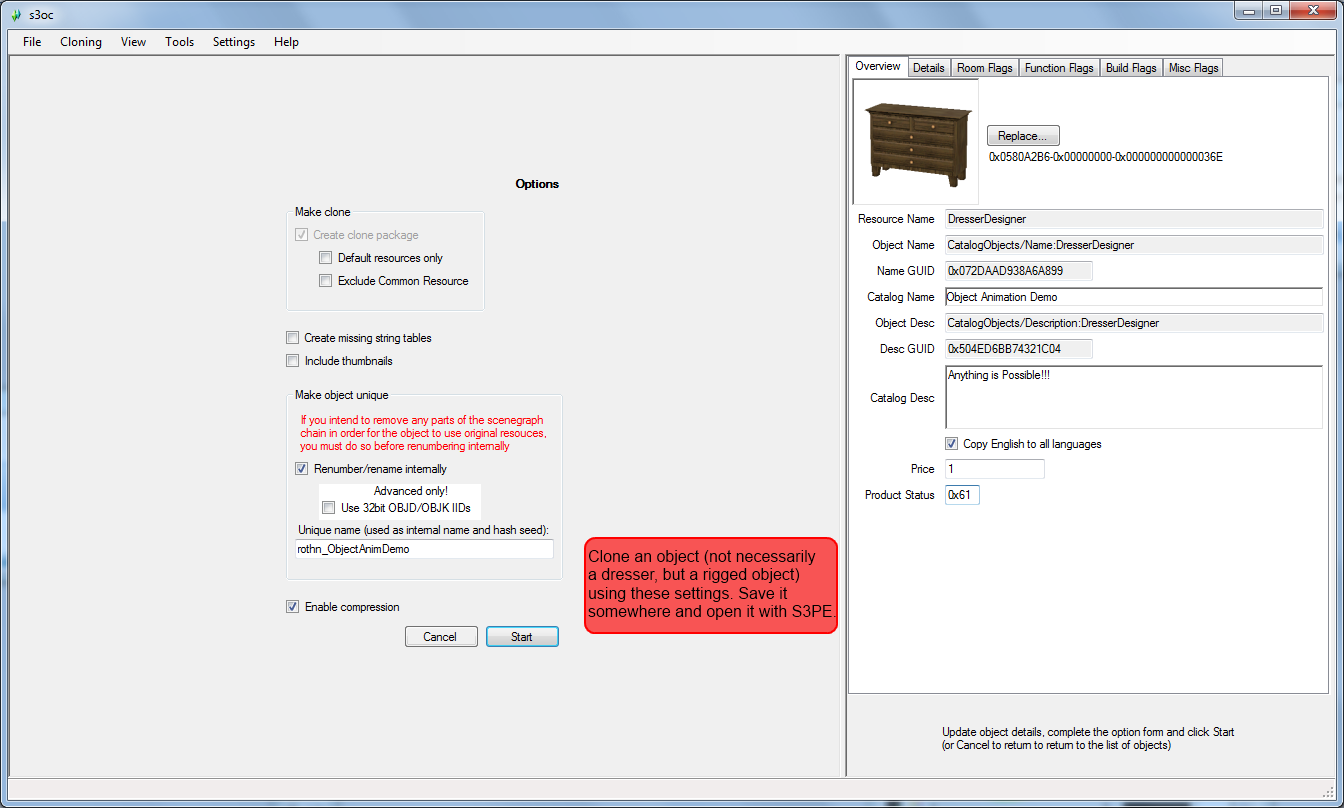Click the s3oc app icon in title bar
Viewport: 1344px width, 808px height.
pyautogui.click(x=15, y=15)
